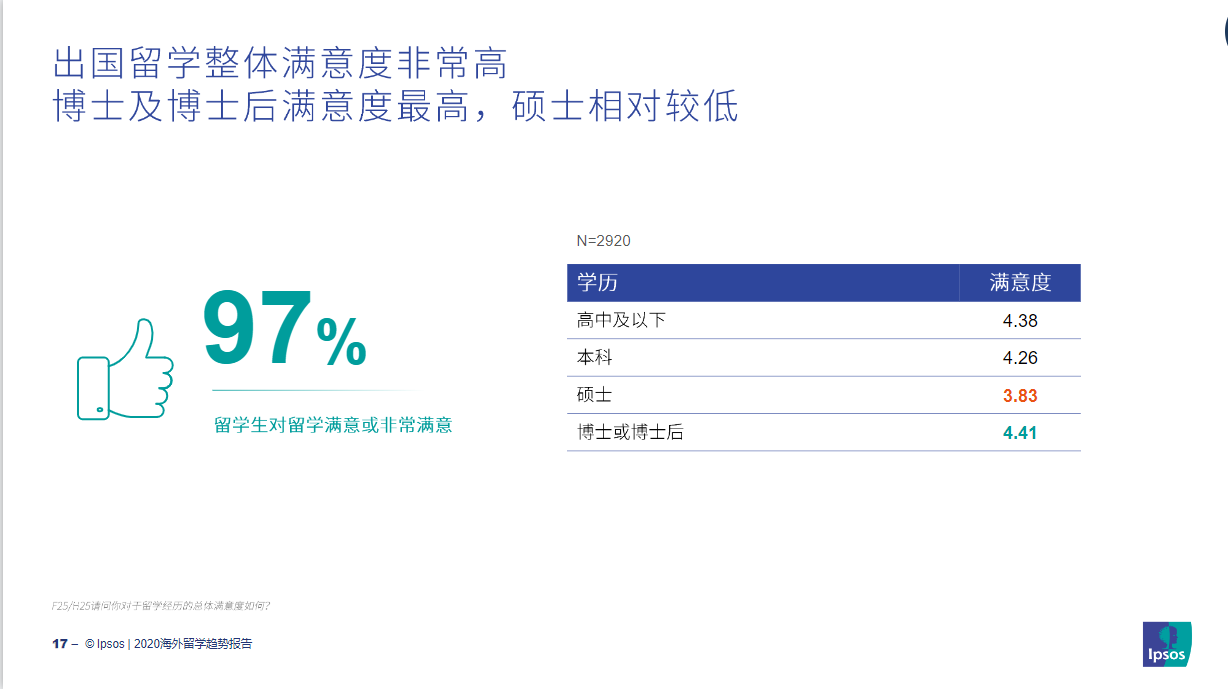Click the Ipsos logo
This screenshot has height=689, width=1228.
(x=1167, y=644)
